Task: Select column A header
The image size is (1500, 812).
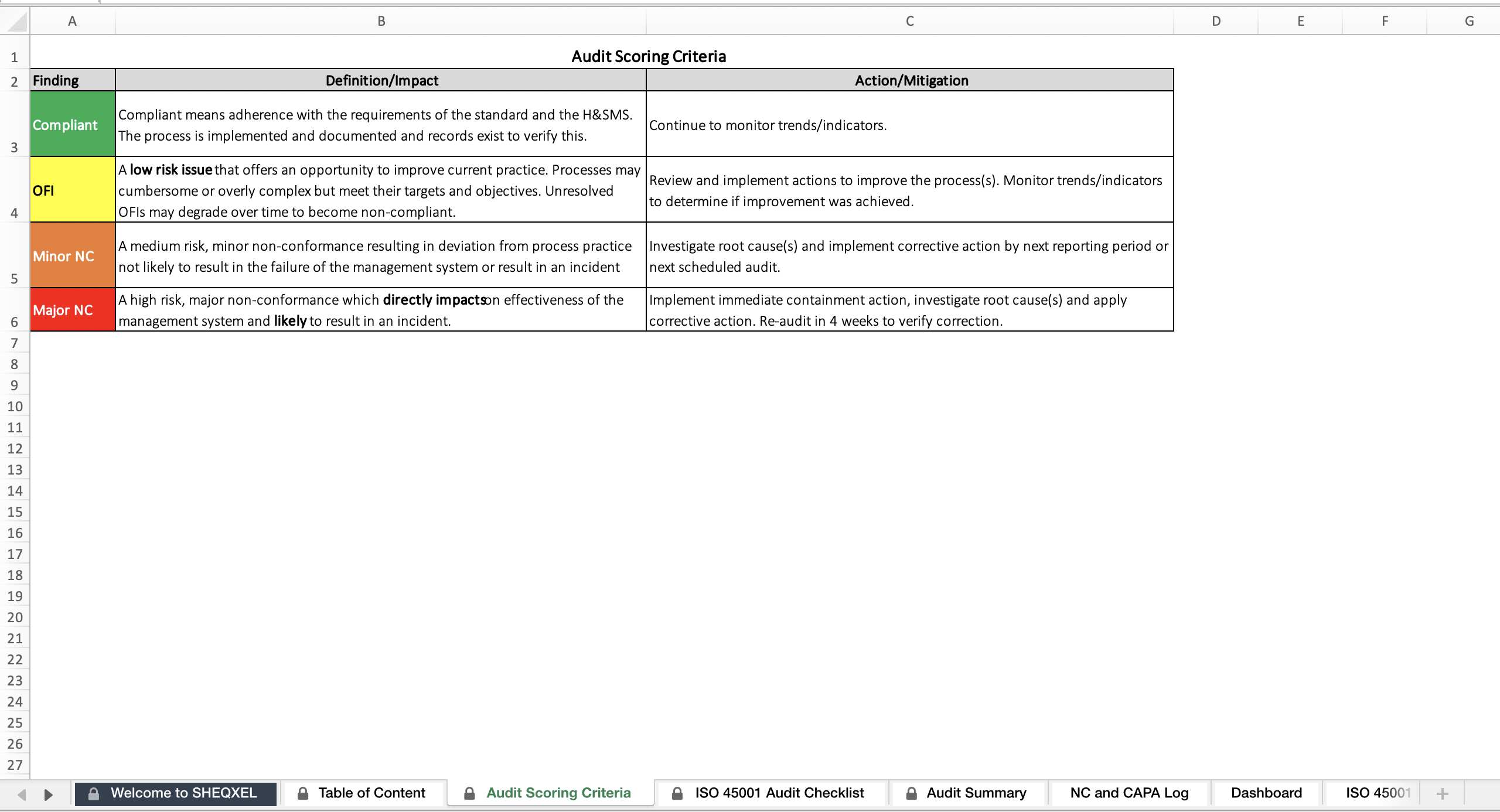Action: click(x=73, y=21)
